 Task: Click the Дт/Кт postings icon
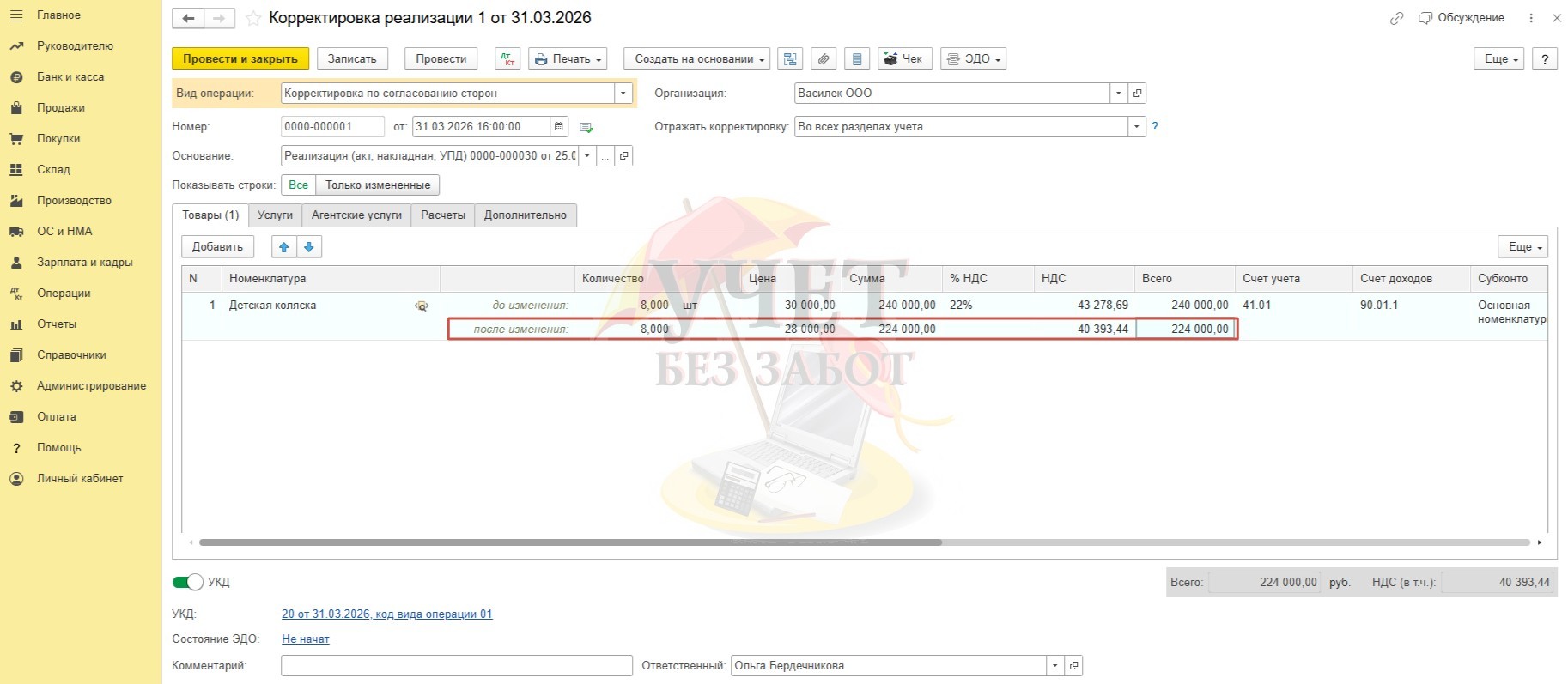pos(507,58)
